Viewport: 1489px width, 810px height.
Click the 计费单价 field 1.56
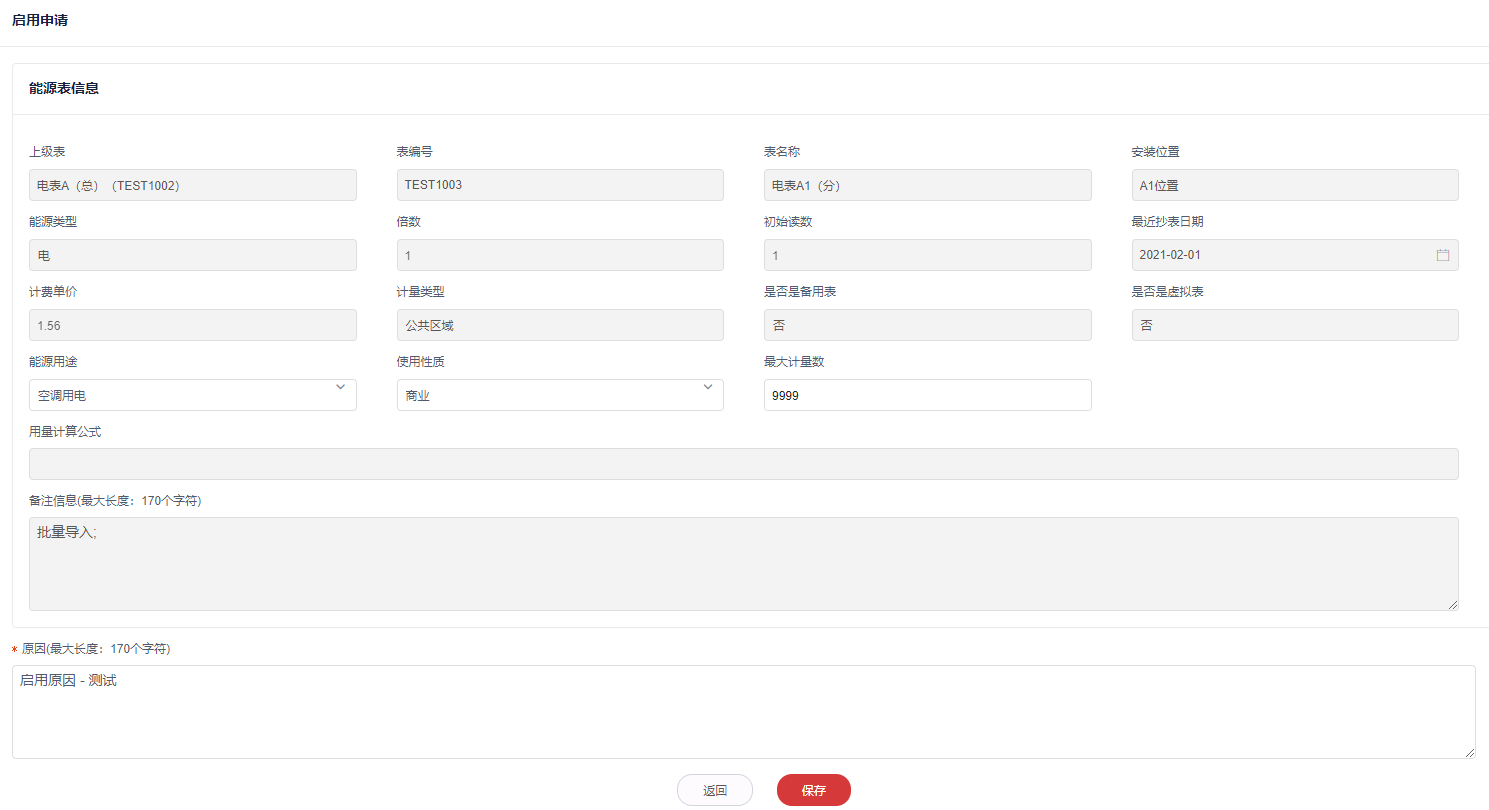click(x=193, y=325)
